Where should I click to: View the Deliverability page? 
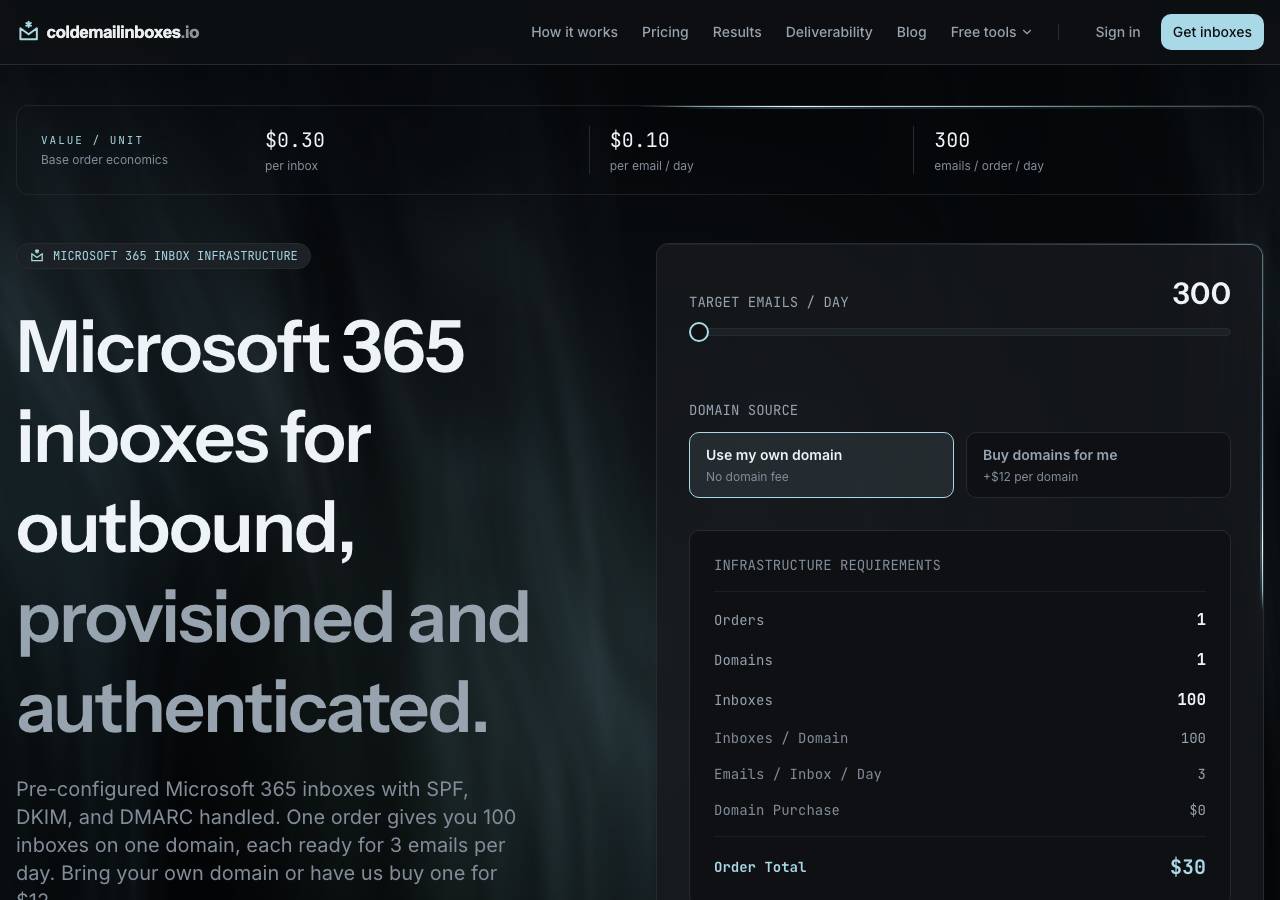tap(829, 32)
